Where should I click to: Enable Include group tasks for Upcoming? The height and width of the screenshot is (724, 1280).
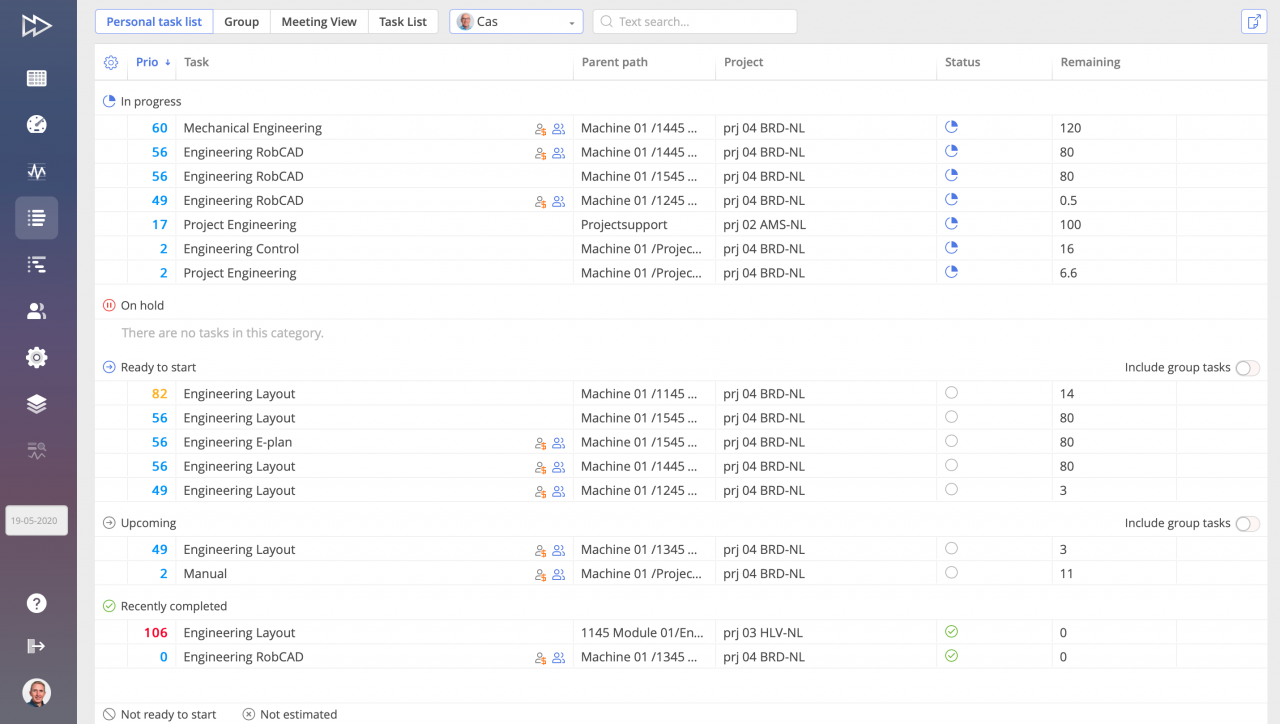point(1247,523)
